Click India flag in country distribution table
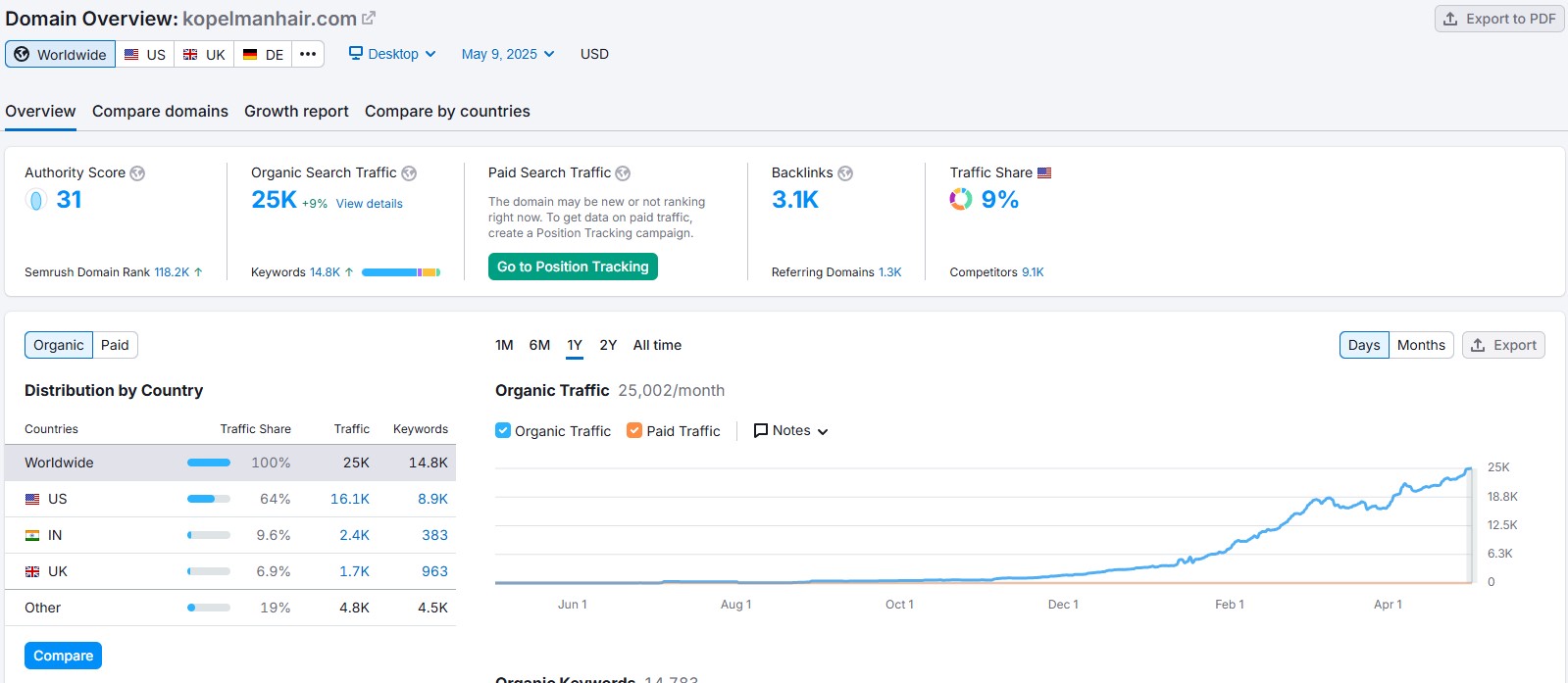Viewport: 1568px width, 683px height. (x=32, y=535)
